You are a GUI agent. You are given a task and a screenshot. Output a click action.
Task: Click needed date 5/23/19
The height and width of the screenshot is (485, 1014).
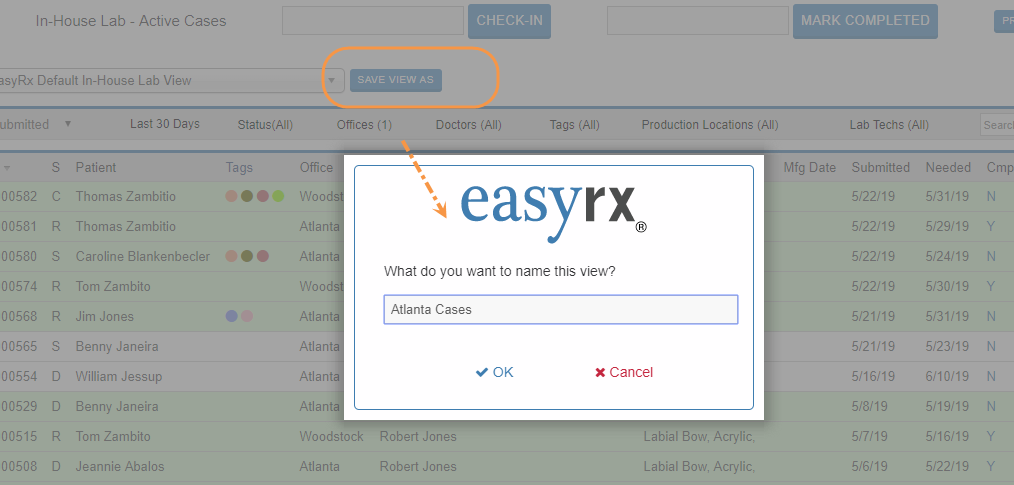(x=947, y=347)
